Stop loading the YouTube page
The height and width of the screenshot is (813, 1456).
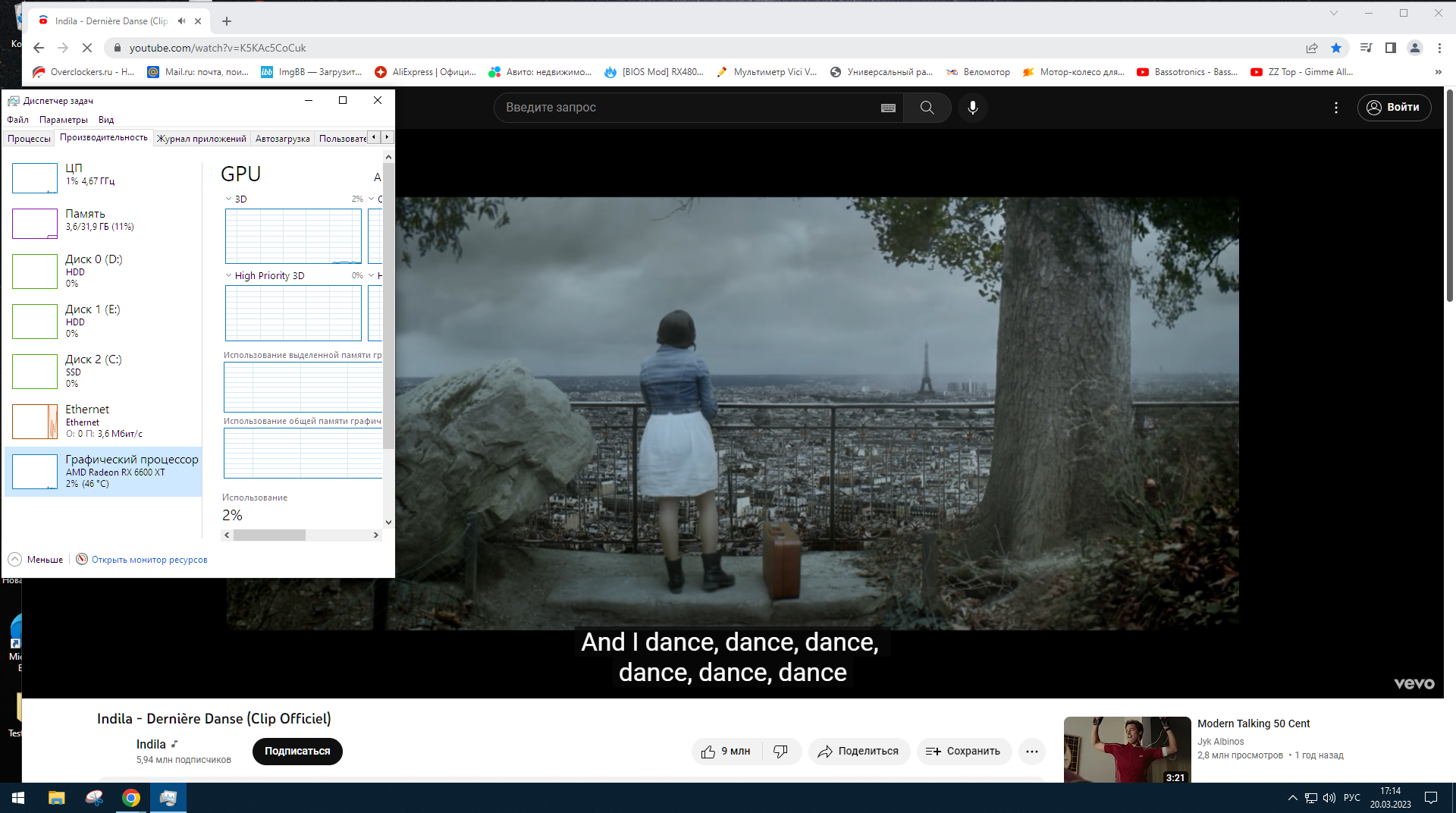pos(87,48)
